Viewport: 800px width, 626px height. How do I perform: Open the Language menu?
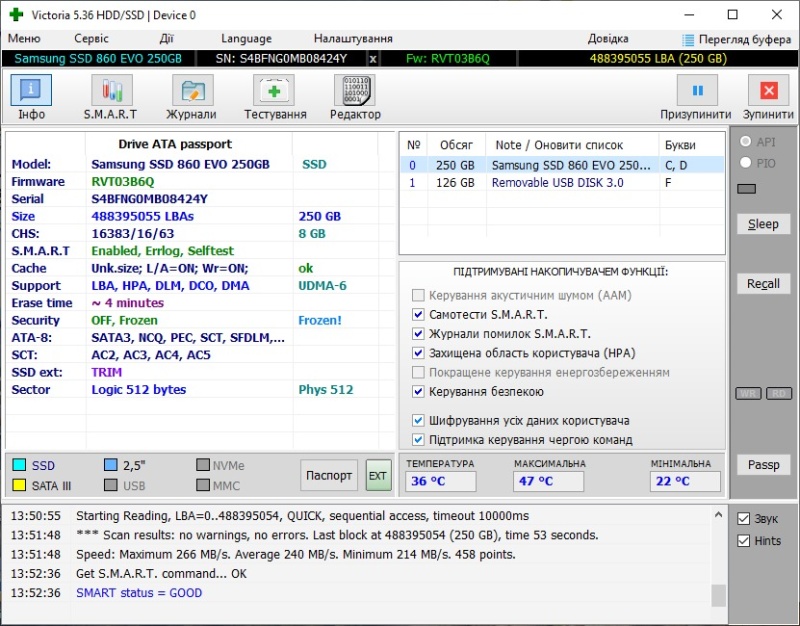click(x=246, y=39)
